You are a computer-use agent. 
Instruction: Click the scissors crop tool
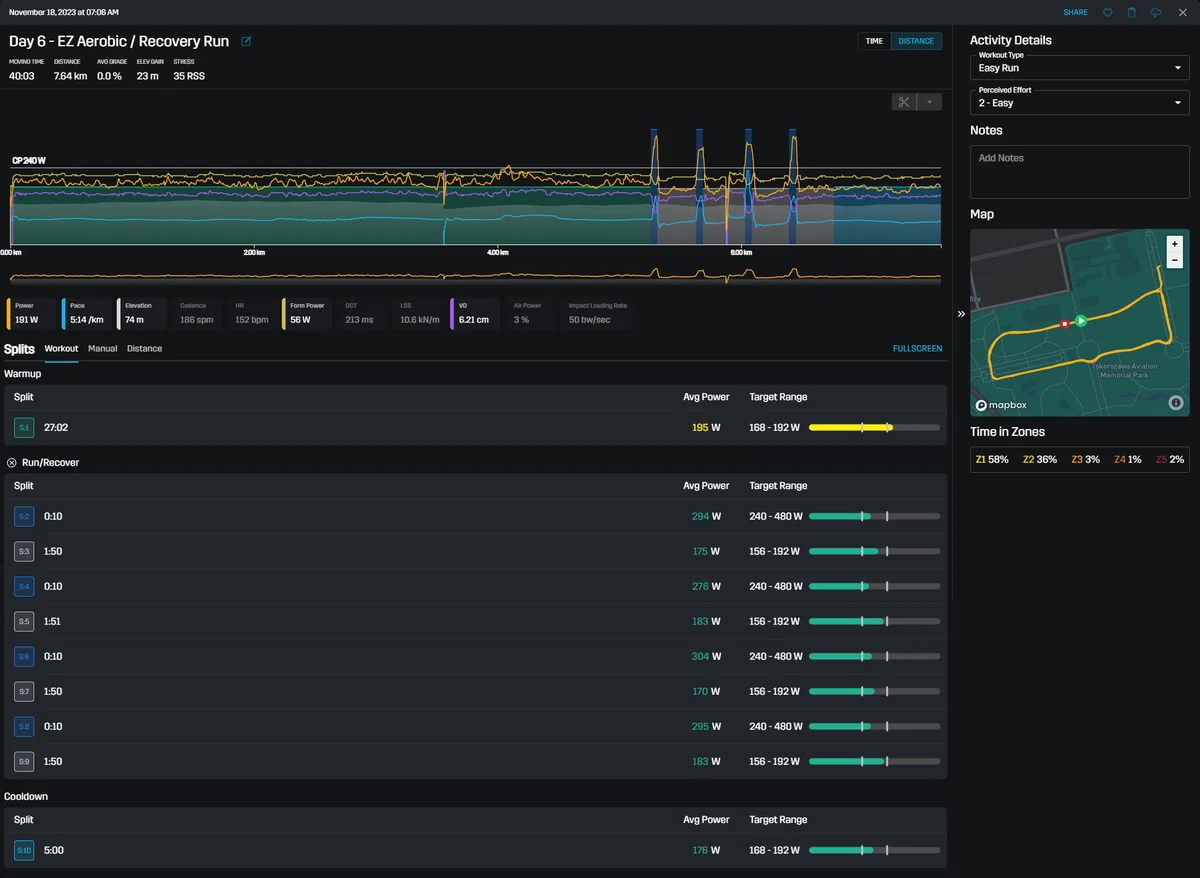[x=904, y=102]
